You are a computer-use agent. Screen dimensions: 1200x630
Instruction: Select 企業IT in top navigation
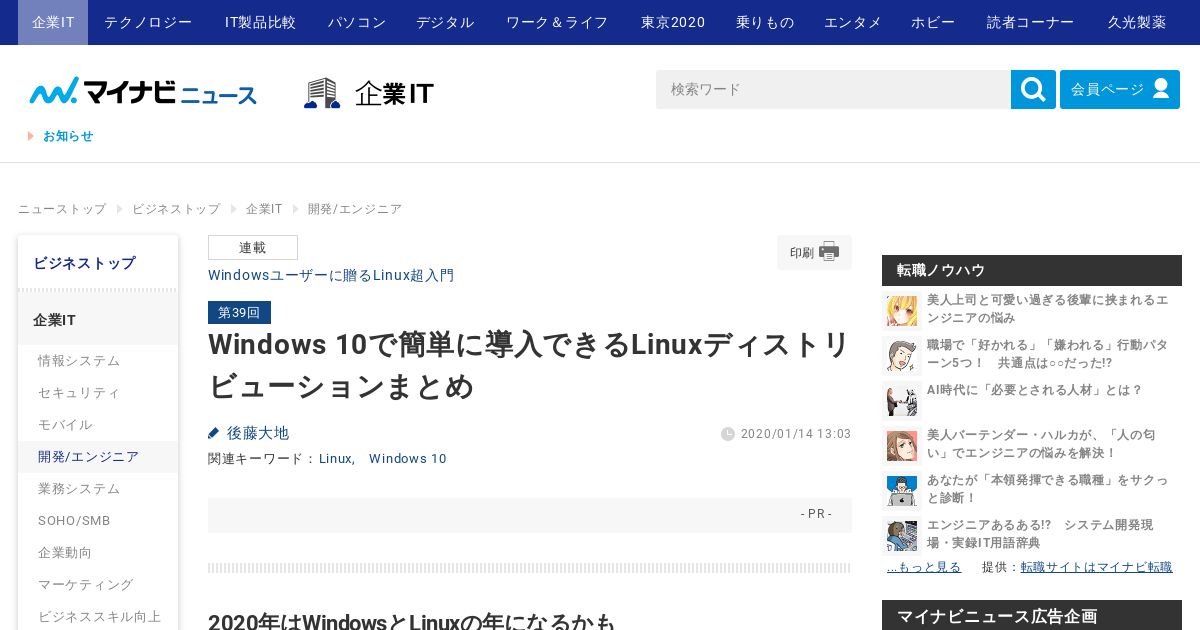pyautogui.click(x=53, y=22)
